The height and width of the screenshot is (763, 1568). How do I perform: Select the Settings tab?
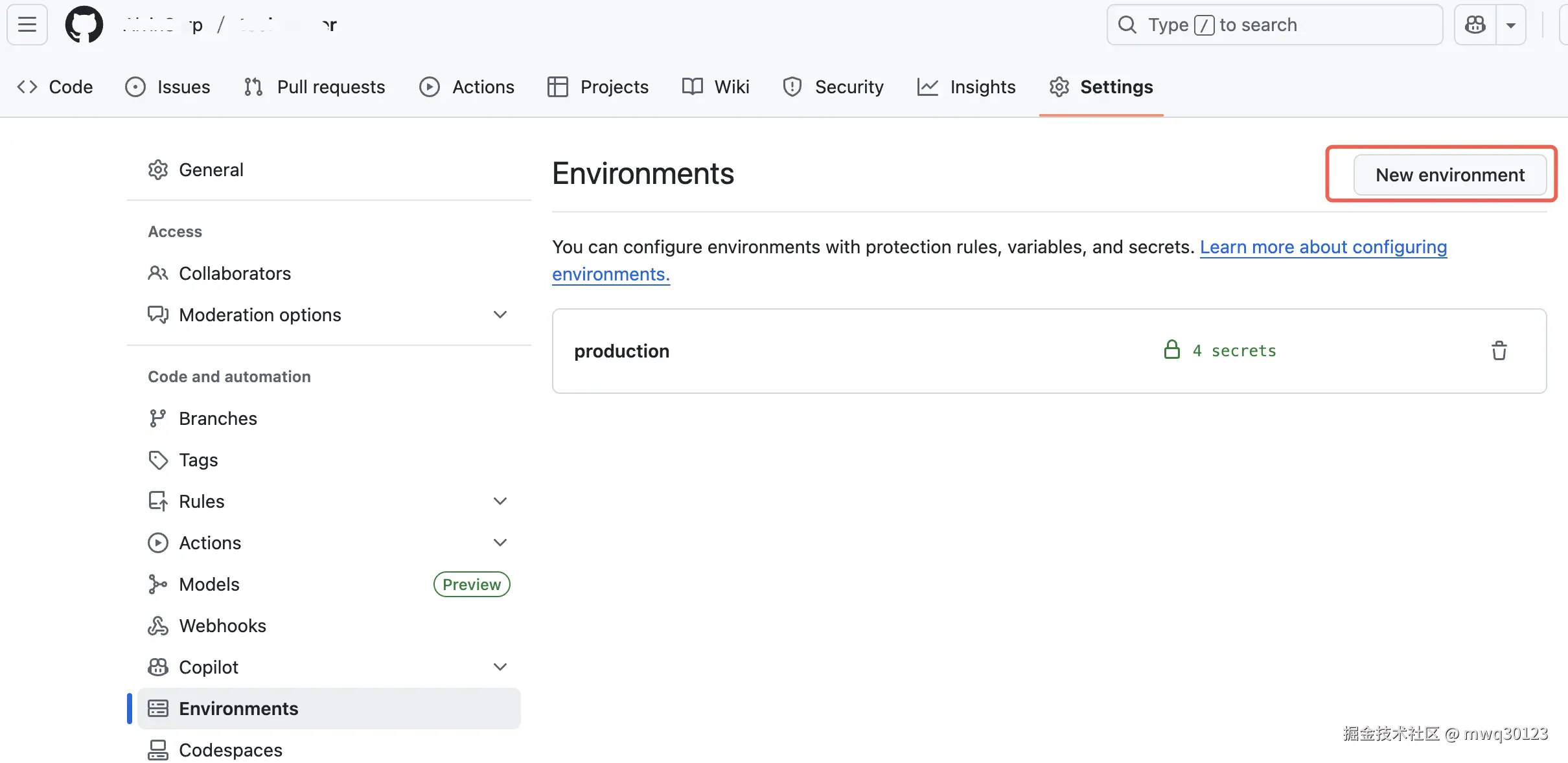(x=1101, y=87)
